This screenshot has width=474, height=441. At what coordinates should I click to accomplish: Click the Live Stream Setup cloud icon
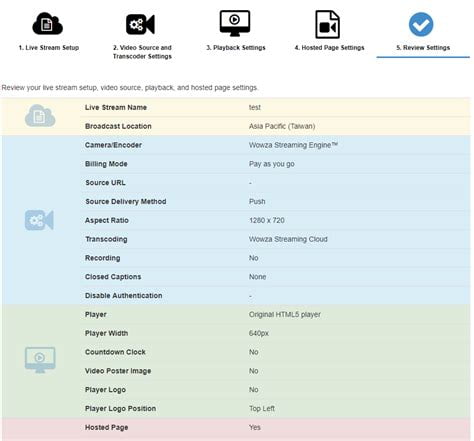coord(48,24)
